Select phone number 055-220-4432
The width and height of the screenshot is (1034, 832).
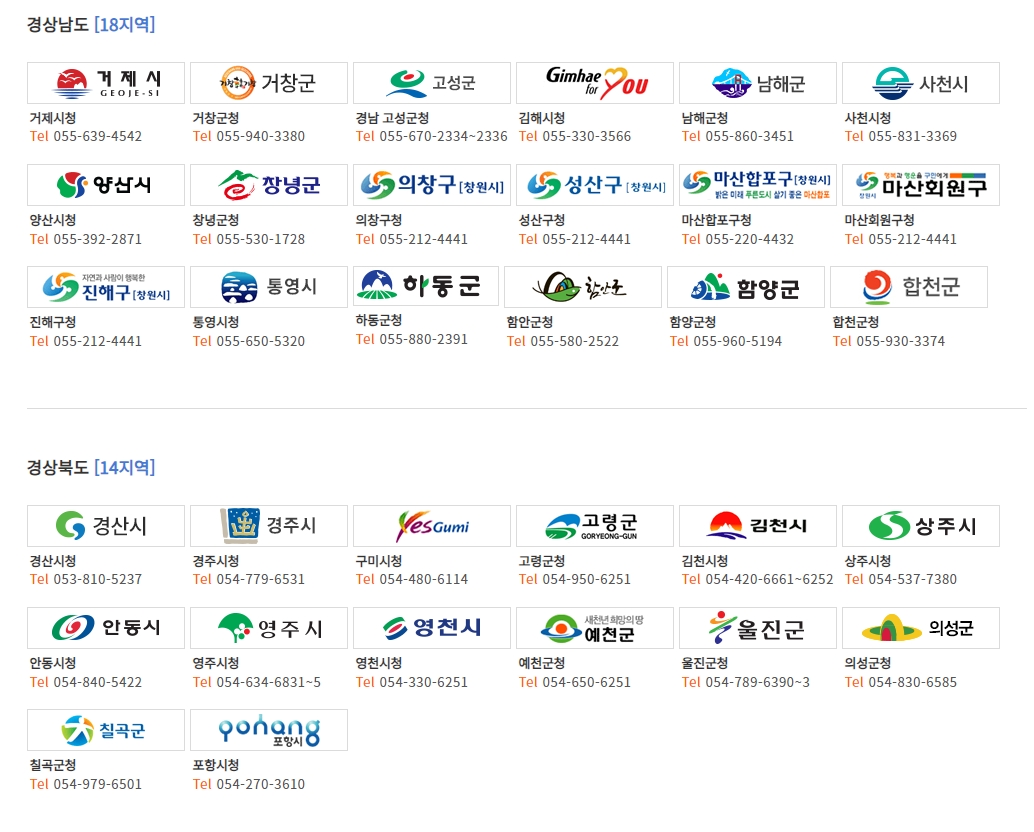[750, 239]
